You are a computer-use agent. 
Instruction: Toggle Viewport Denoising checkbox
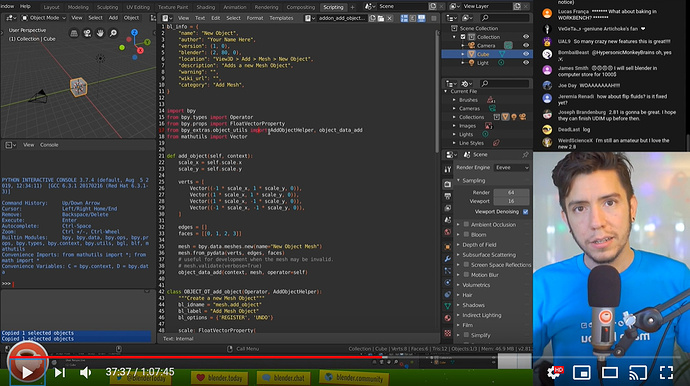point(525,212)
